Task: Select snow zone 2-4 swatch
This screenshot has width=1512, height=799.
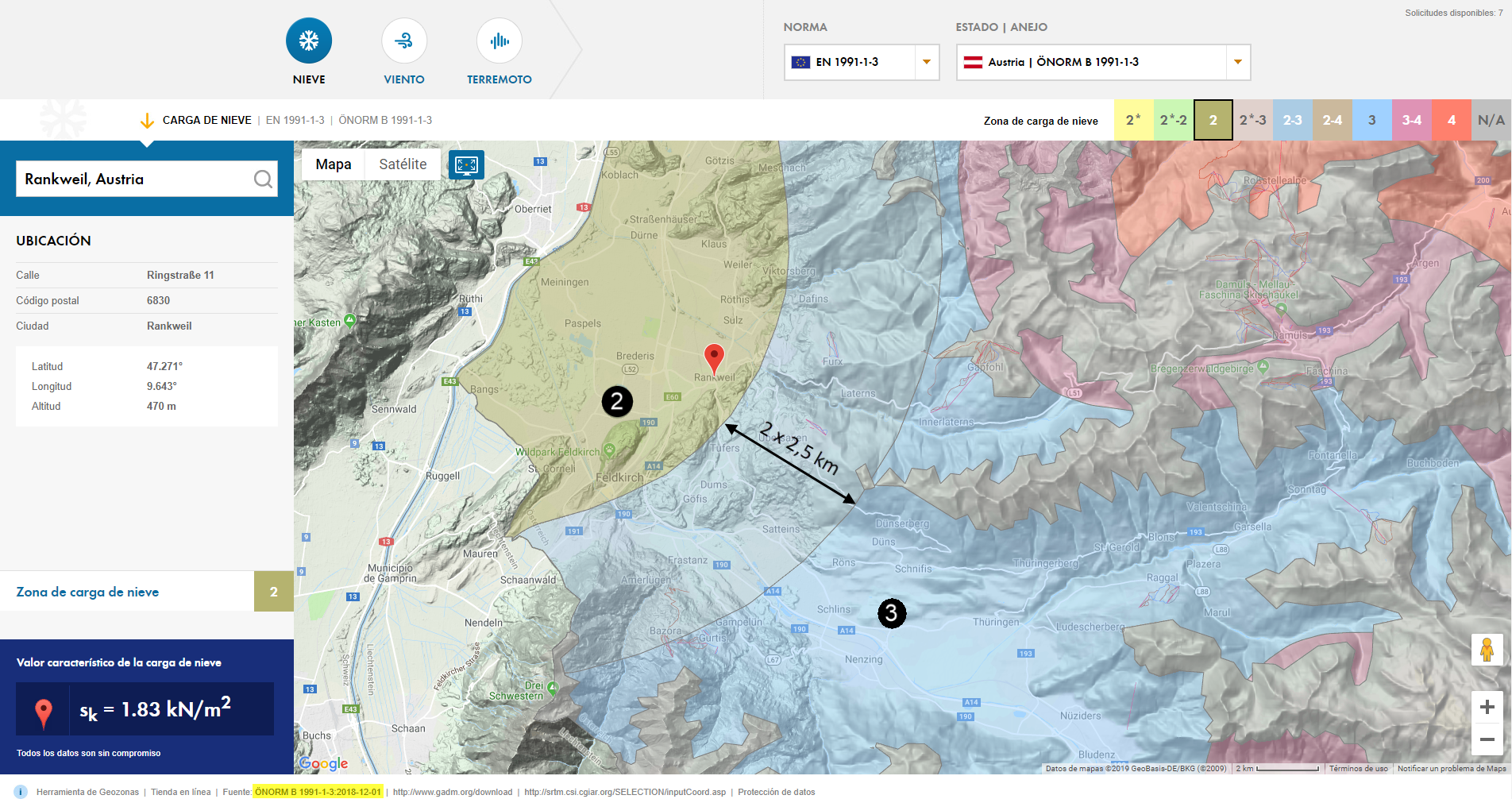Action: pyautogui.click(x=1333, y=120)
